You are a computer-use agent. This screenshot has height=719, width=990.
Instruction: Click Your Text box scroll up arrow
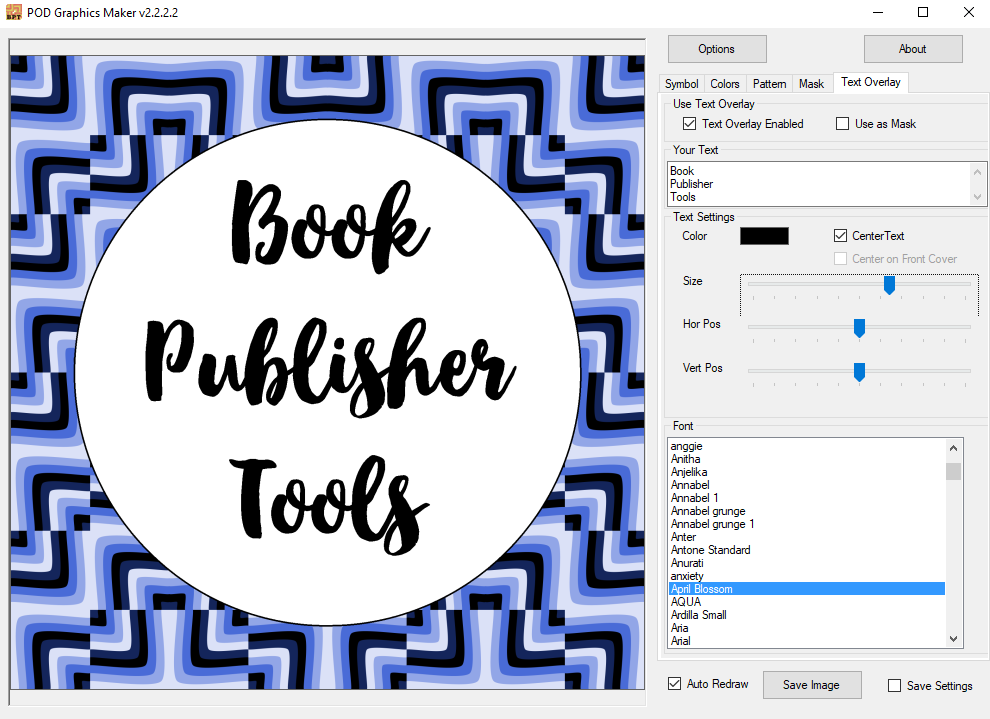[x=977, y=172]
